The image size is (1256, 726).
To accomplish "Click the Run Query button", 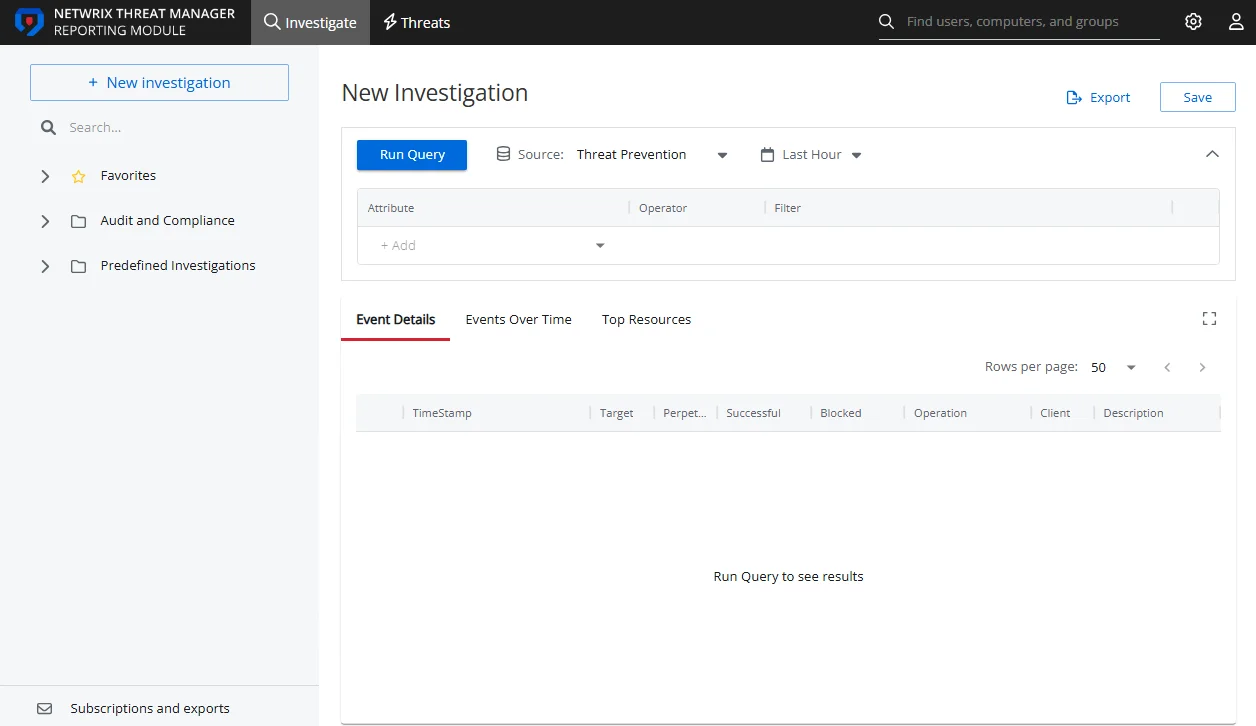I will [x=412, y=155].
